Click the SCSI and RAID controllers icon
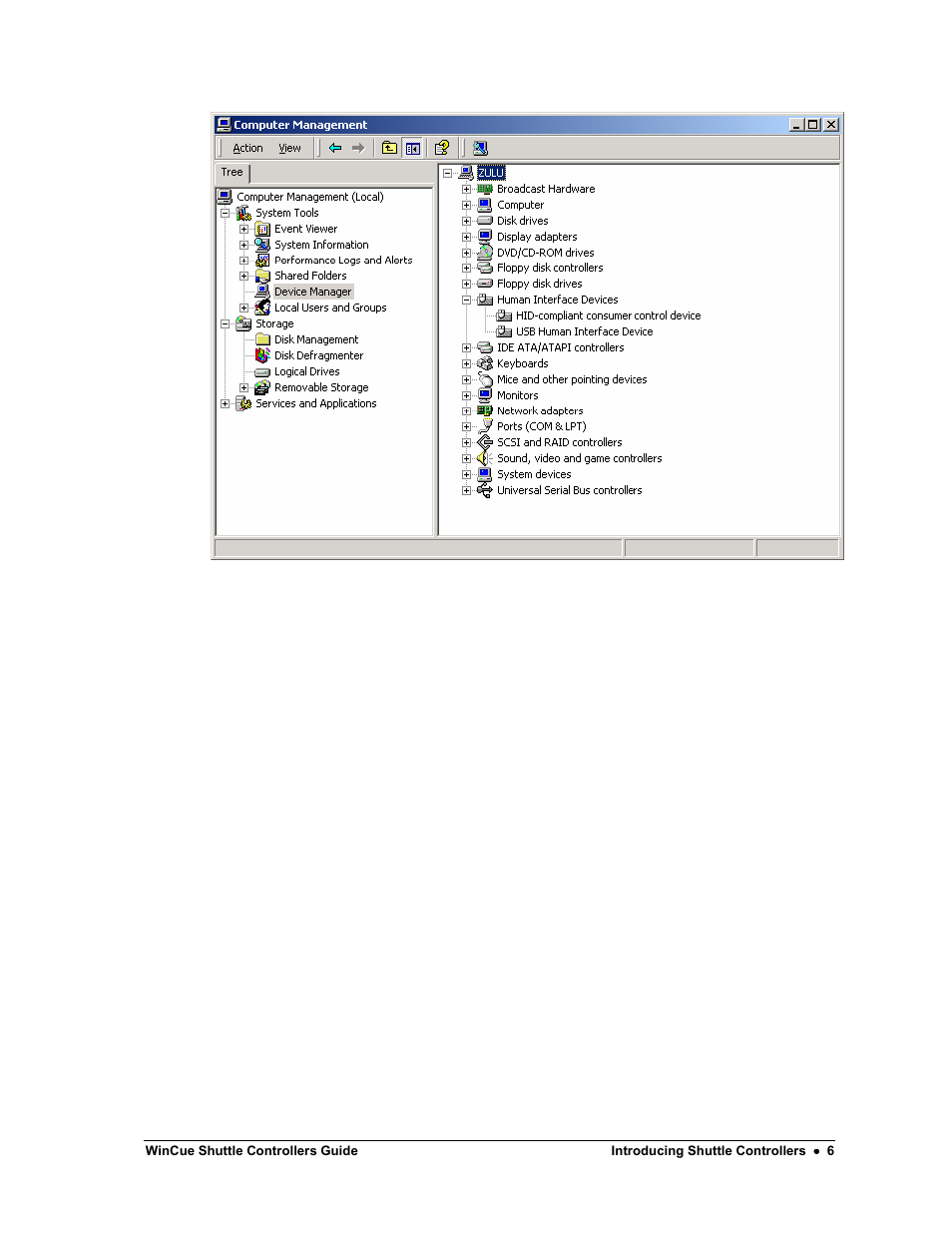Screen dimensions: 952x1233 coord(485,442)
